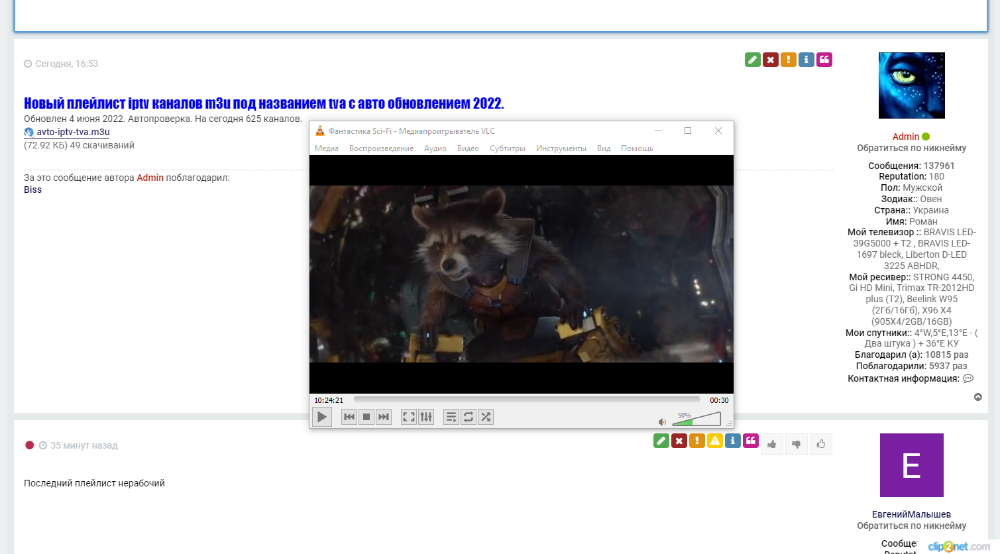Open Admin profile from thanks line
Screen dimensions: 1000x554
tap(150, 178)
